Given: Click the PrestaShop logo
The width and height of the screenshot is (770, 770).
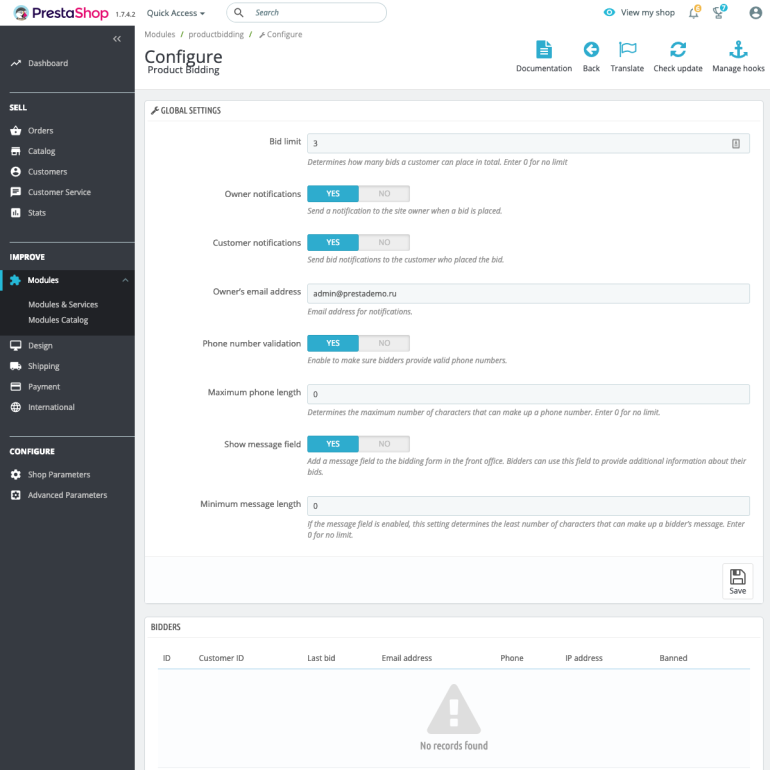Looking at the screenshot, I should pos(61,13).
